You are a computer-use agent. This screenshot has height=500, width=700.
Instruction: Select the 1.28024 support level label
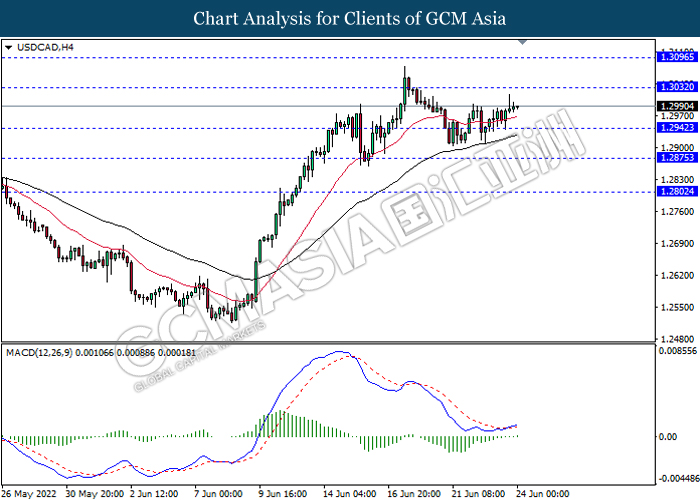coord(677,192)
